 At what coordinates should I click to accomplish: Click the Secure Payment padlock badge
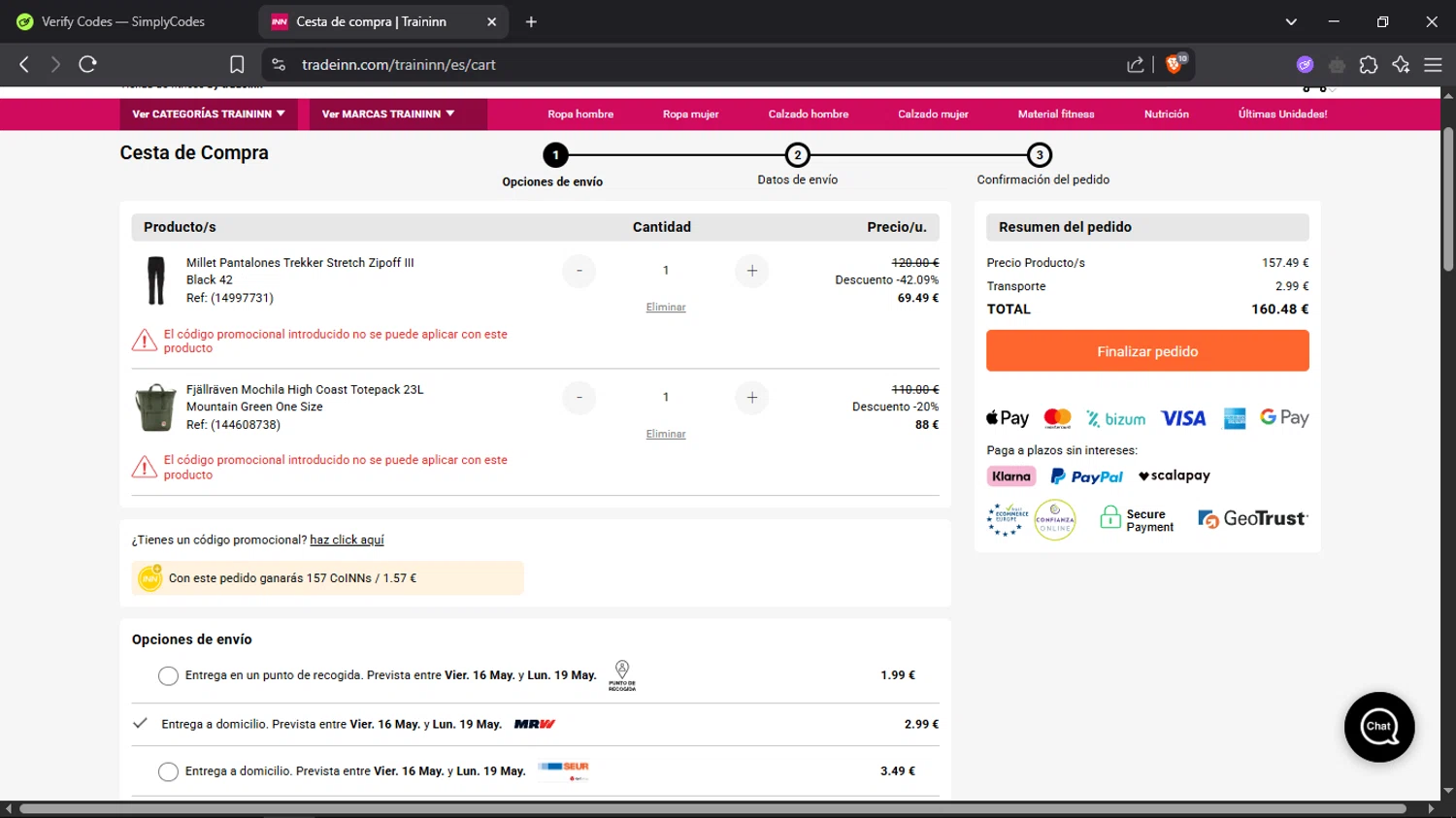(x=1137, y=520)
